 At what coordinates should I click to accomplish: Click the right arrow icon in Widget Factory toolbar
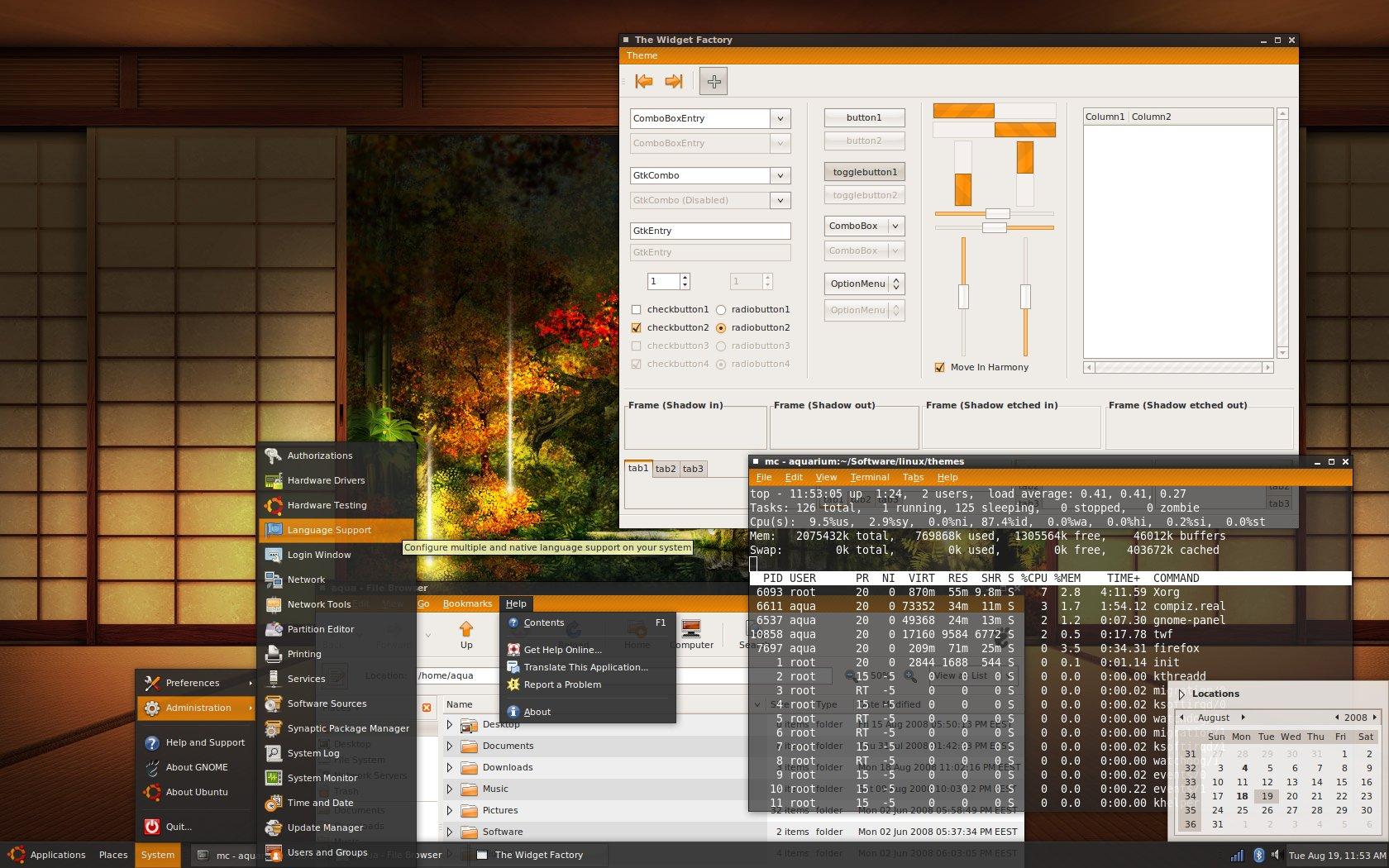pos(674,81)
